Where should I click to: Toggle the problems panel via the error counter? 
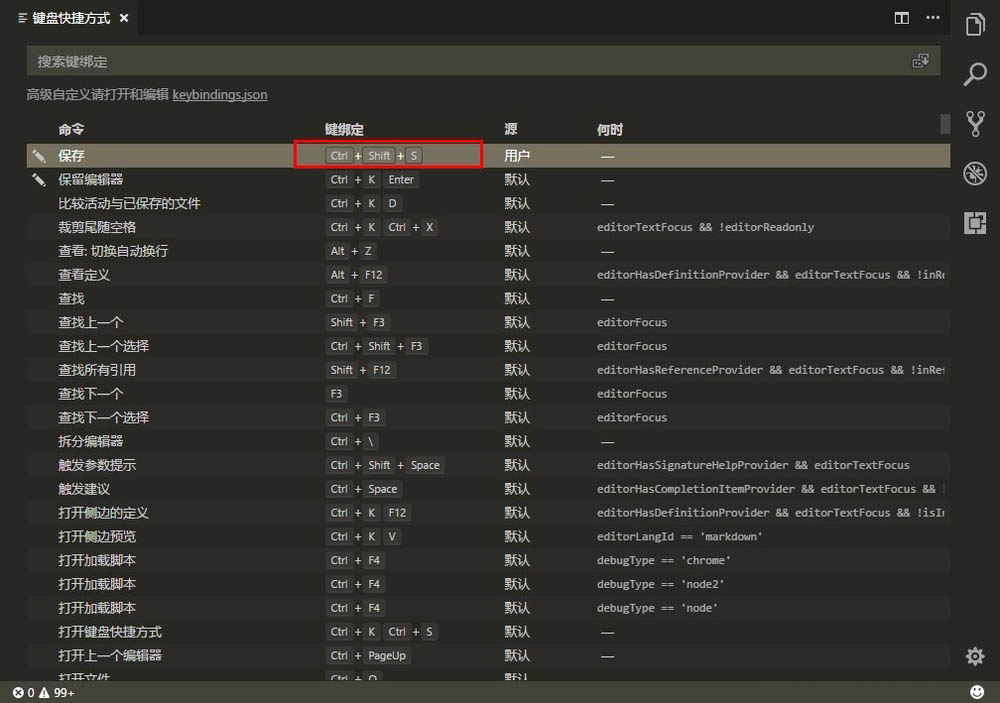pos(20,692)
